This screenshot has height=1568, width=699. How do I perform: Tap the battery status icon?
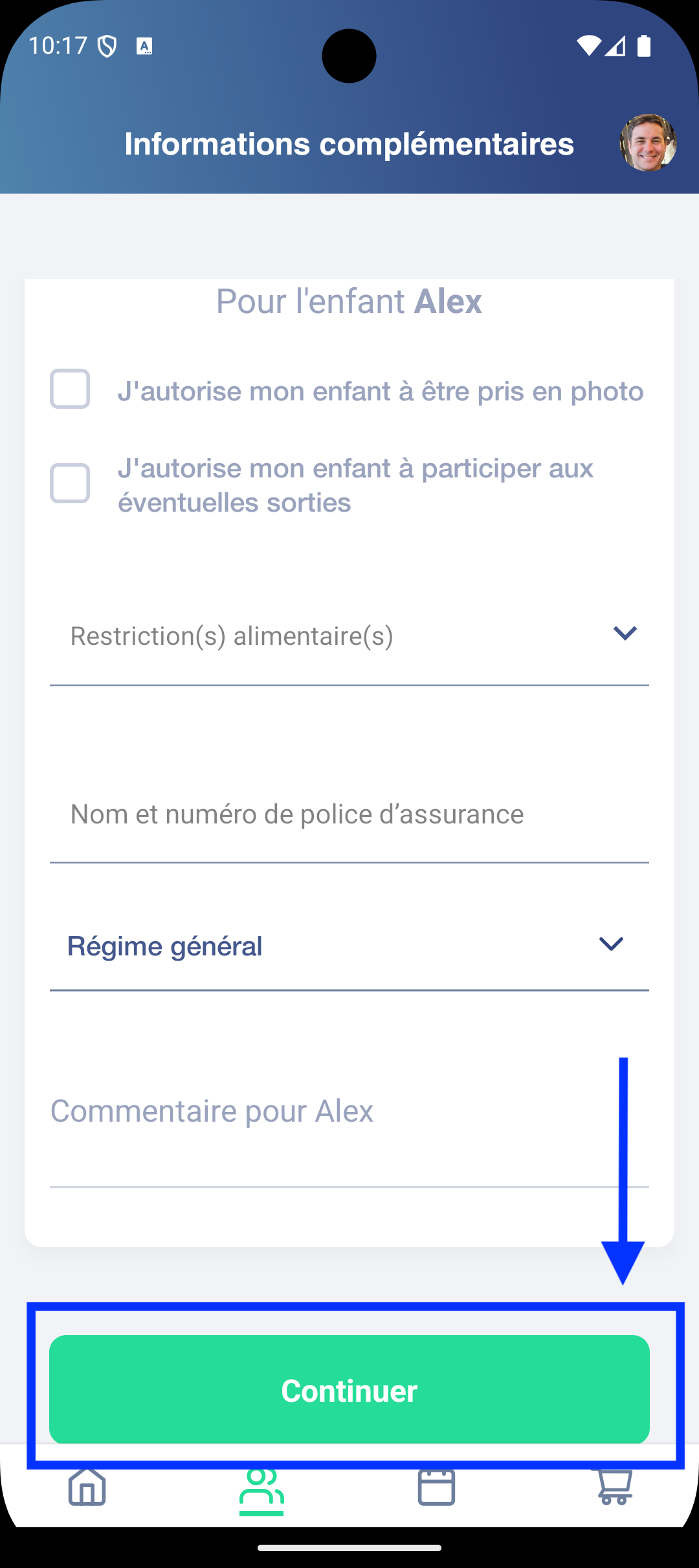click(644, 46)
